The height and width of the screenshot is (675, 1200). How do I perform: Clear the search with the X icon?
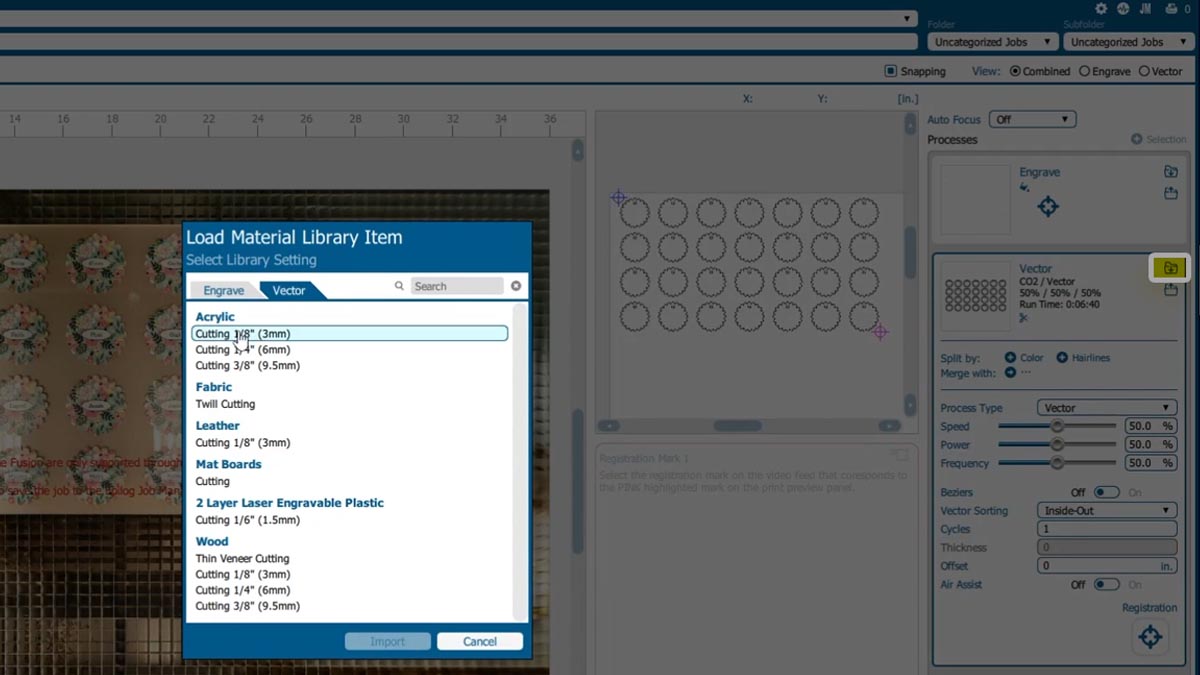[x=516, y=286]
